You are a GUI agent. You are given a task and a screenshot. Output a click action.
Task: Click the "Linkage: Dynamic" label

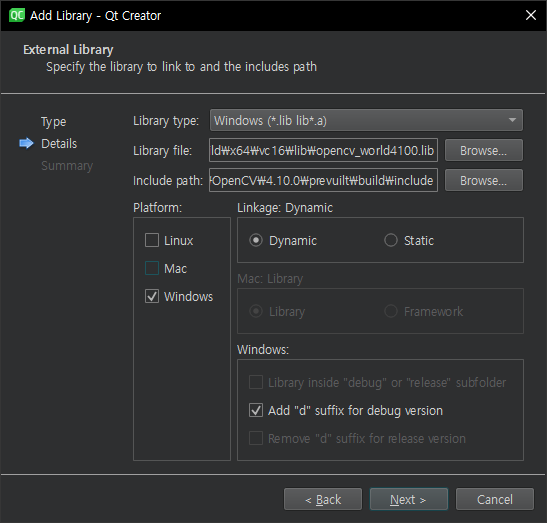point(285,208)
